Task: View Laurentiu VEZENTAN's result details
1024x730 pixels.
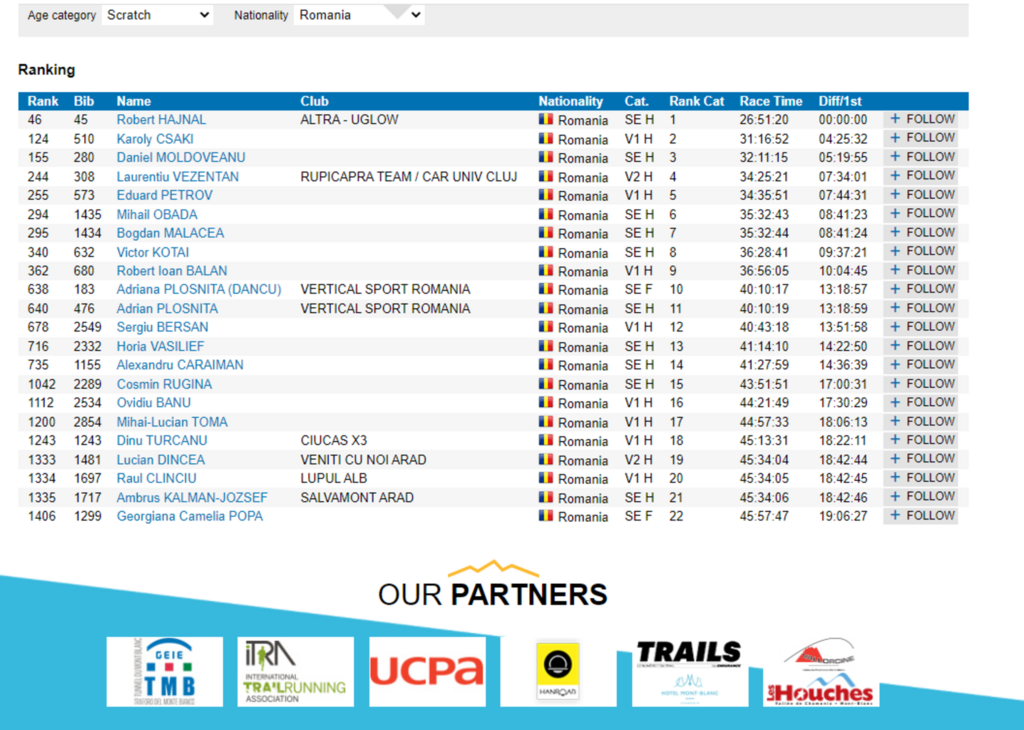Action: [177, 177]
